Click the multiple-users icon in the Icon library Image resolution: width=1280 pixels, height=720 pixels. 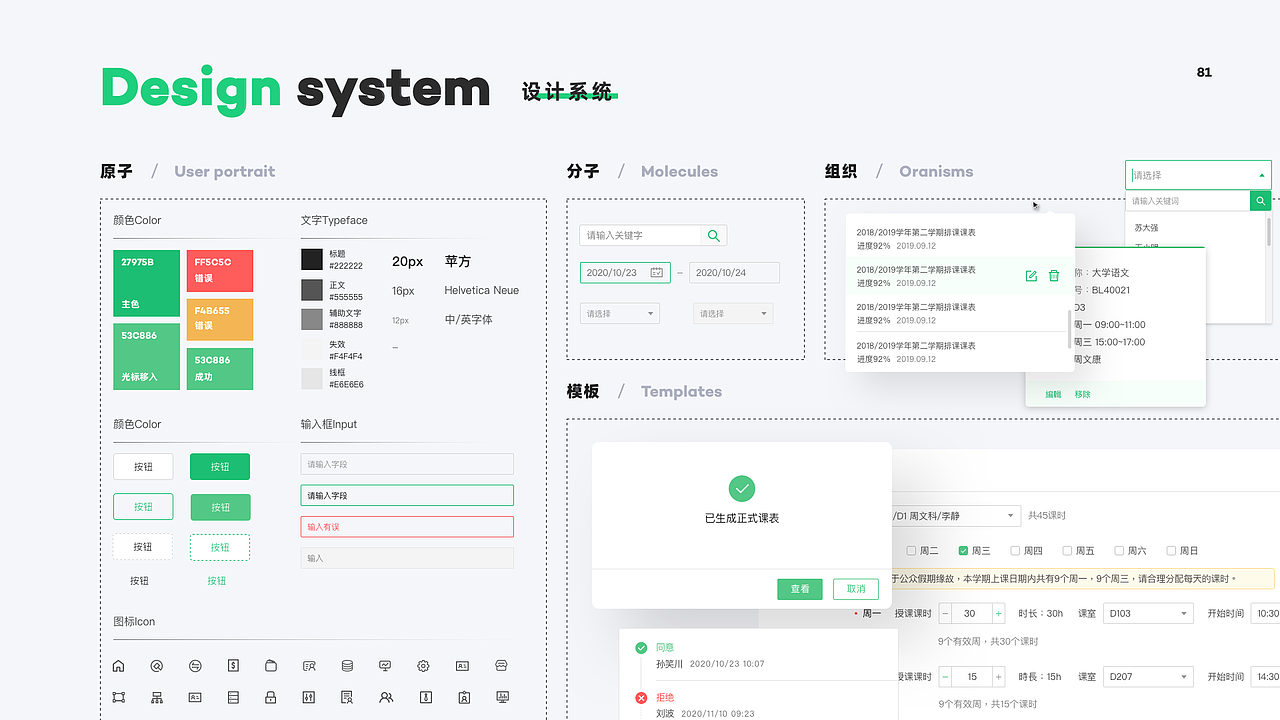coord(385,697)
